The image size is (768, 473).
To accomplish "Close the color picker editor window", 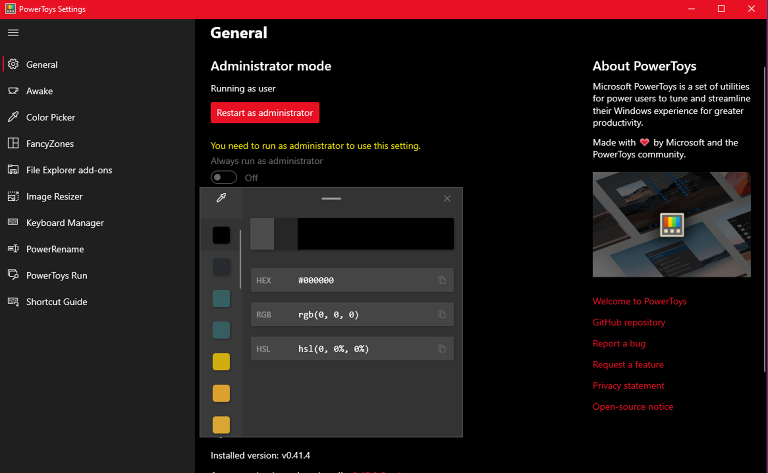I will 447,198.
